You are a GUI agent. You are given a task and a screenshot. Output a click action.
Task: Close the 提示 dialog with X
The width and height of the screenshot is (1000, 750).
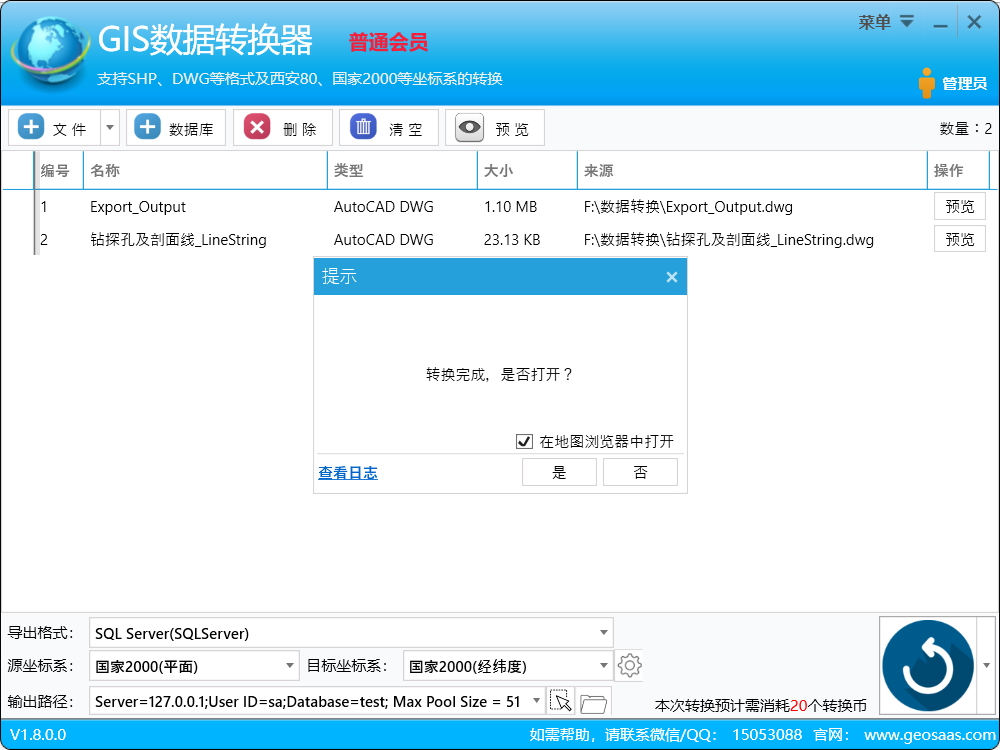tap(672, 277)
